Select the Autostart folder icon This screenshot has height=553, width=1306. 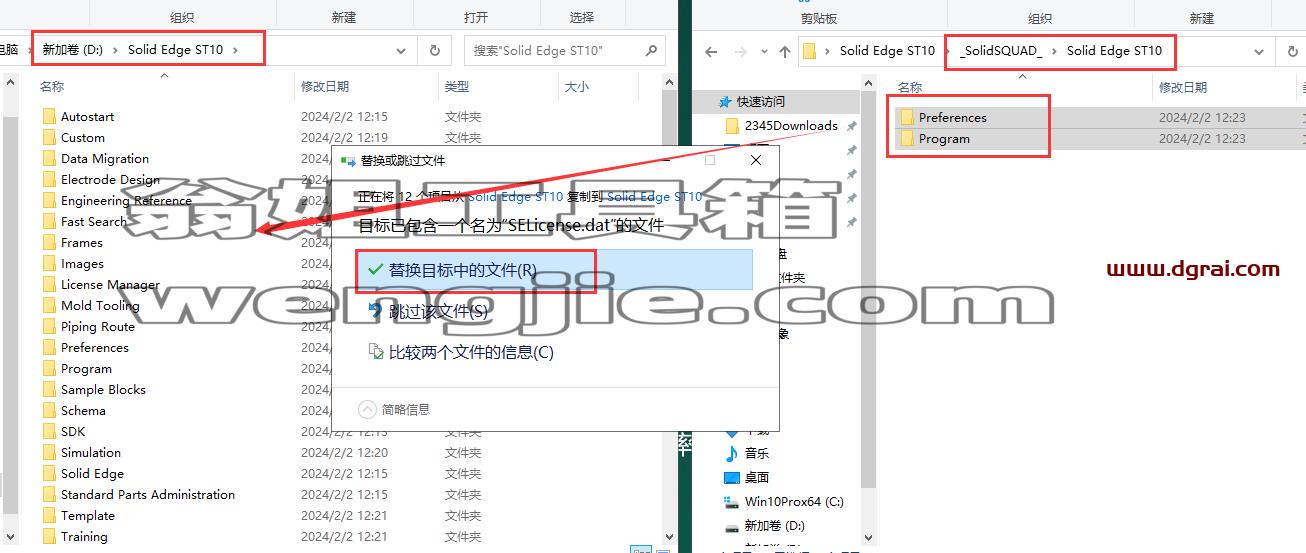click(49, 117)
